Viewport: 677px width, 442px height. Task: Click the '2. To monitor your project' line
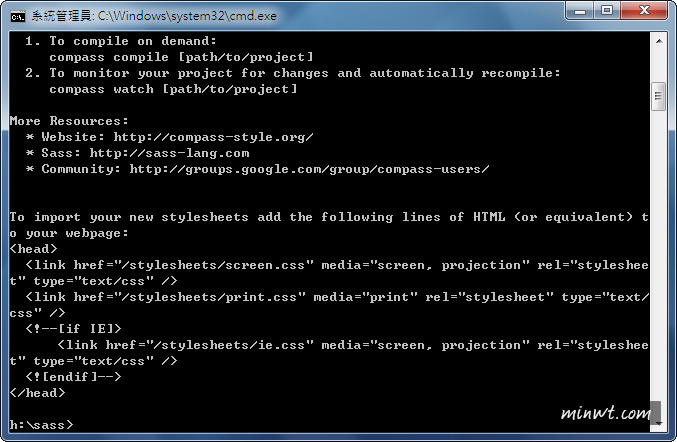point(293,73)
